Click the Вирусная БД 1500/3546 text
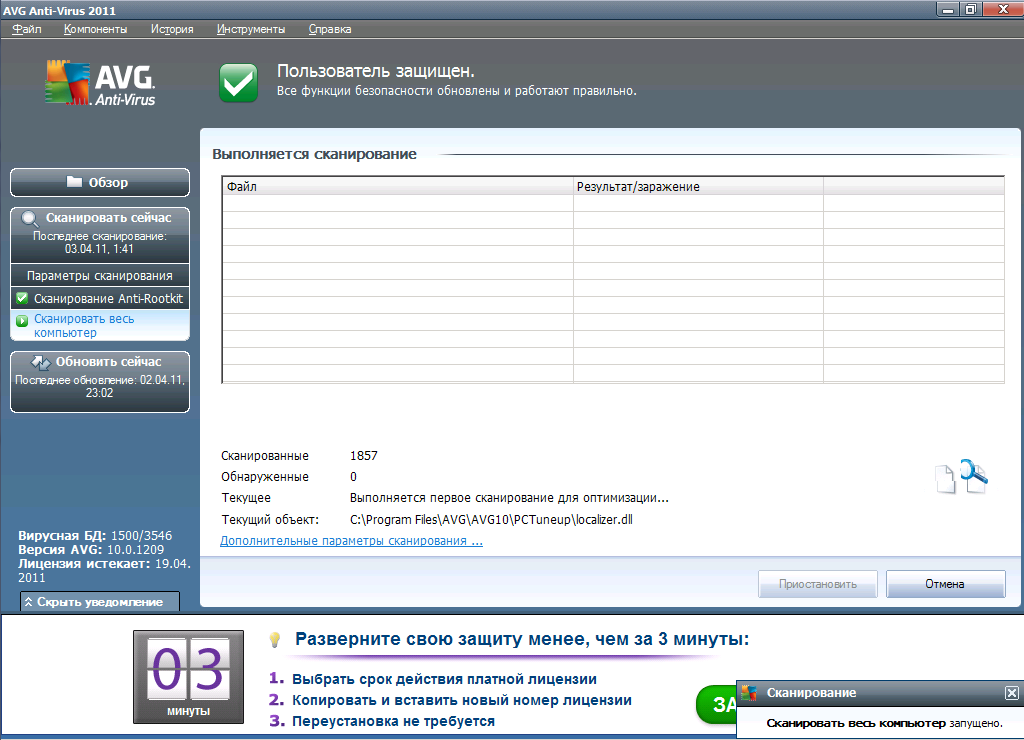The width and height of the screenshot is (1024, 740). 95,536
